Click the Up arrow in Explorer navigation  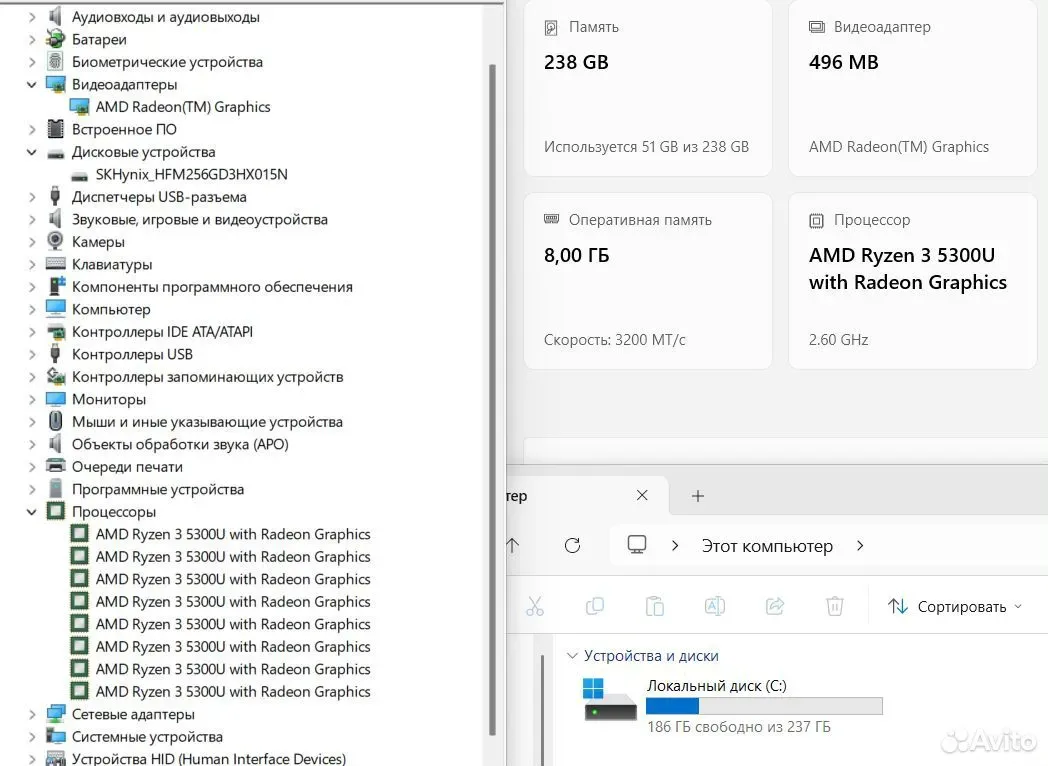pos(513,545)
